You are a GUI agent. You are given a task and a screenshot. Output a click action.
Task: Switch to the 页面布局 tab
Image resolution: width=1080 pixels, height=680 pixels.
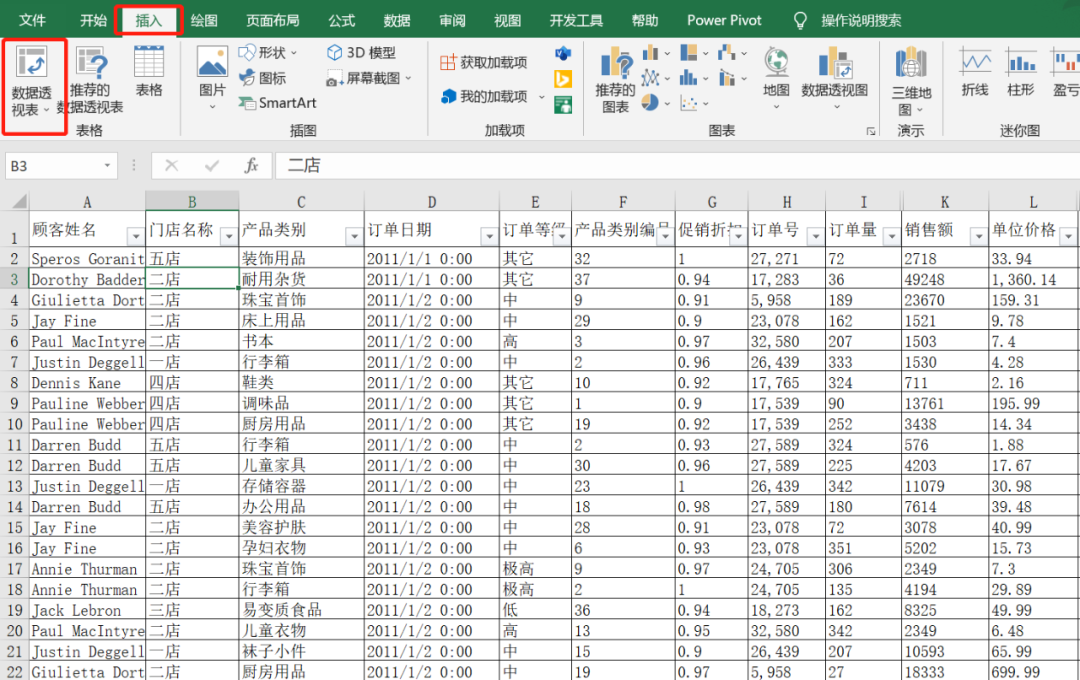coord(273,21)
